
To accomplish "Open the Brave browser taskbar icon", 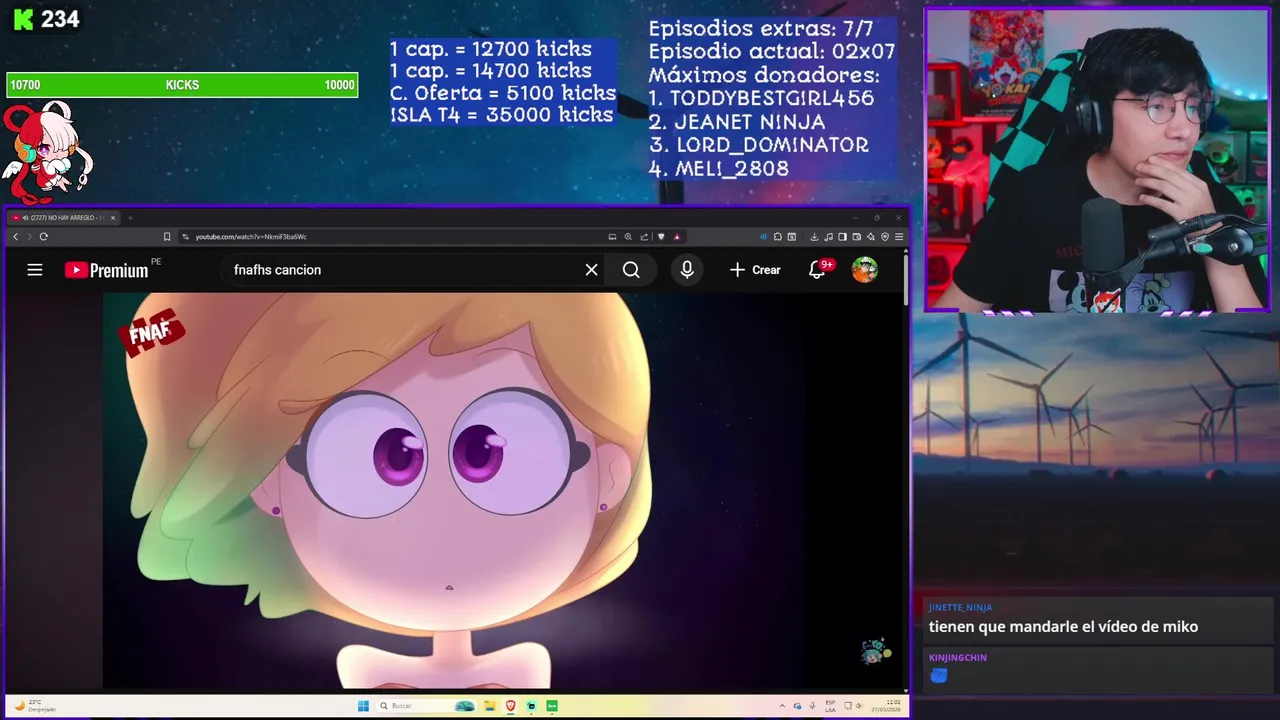I will [511, 706].
